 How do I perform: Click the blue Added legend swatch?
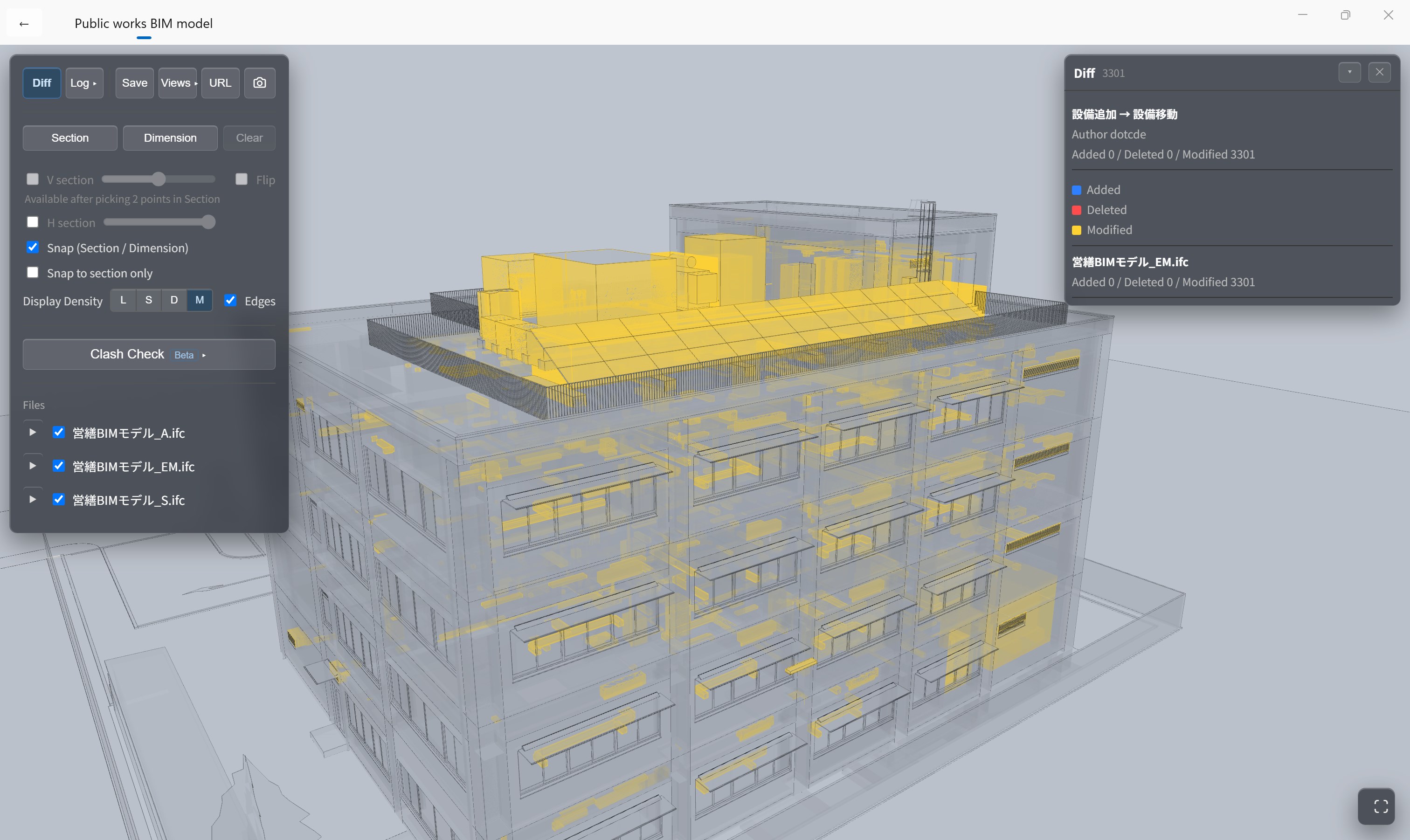click(x=1077, y=190)
